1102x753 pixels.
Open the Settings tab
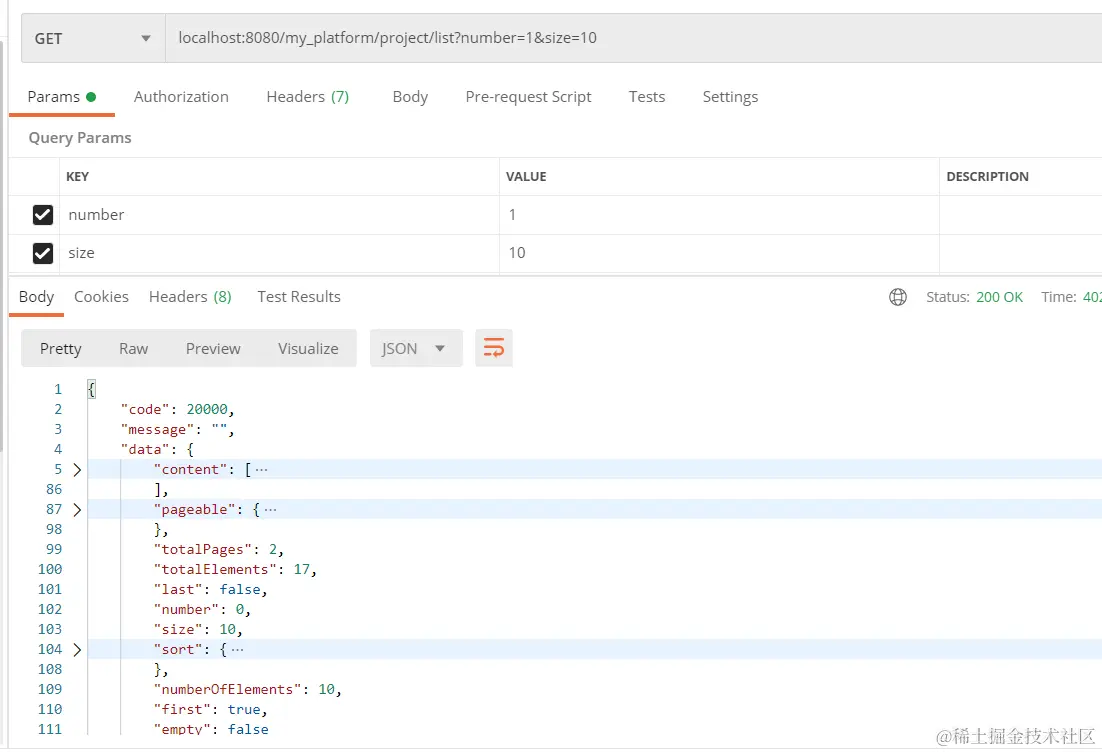point(730,97)
